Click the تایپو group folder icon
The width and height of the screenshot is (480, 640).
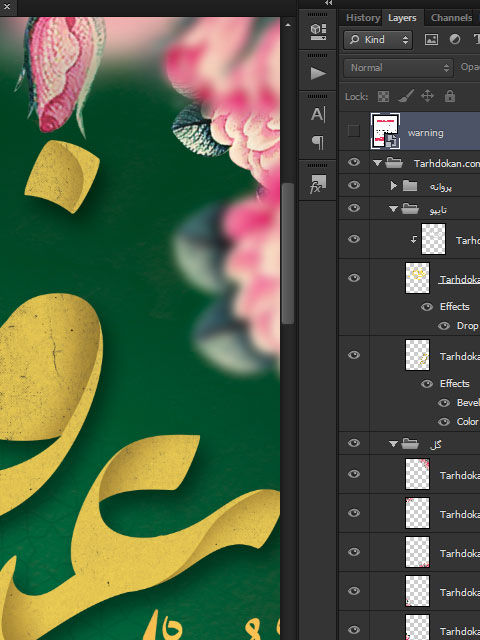410,209
